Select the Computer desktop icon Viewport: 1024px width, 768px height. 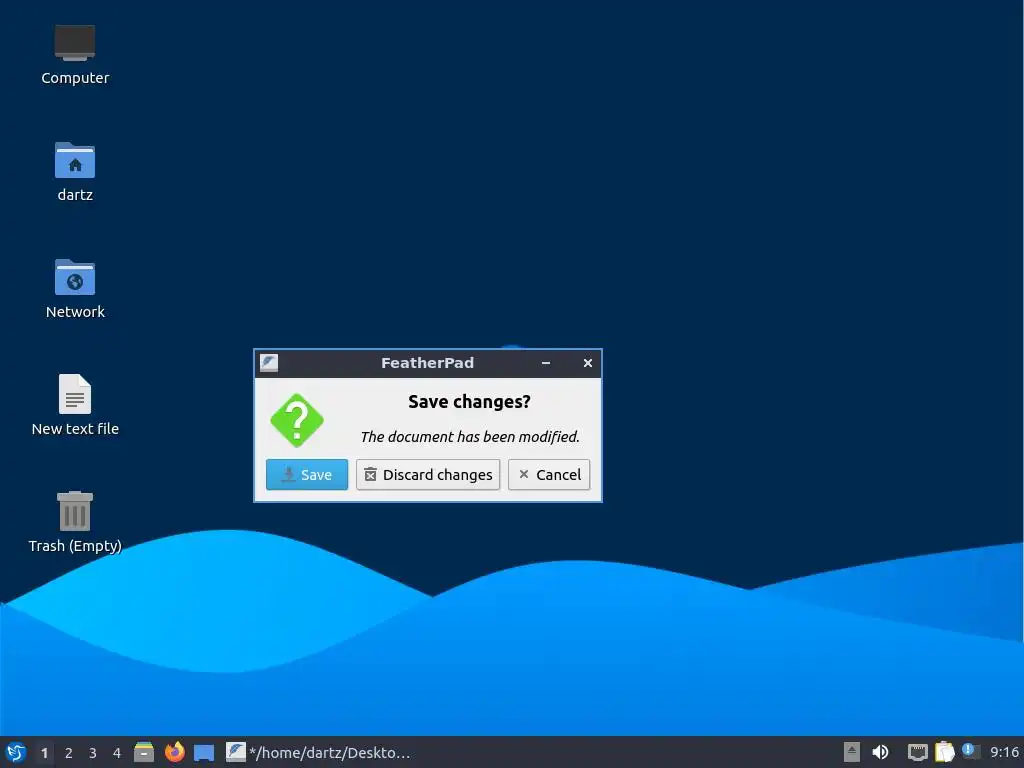point(75,55)
